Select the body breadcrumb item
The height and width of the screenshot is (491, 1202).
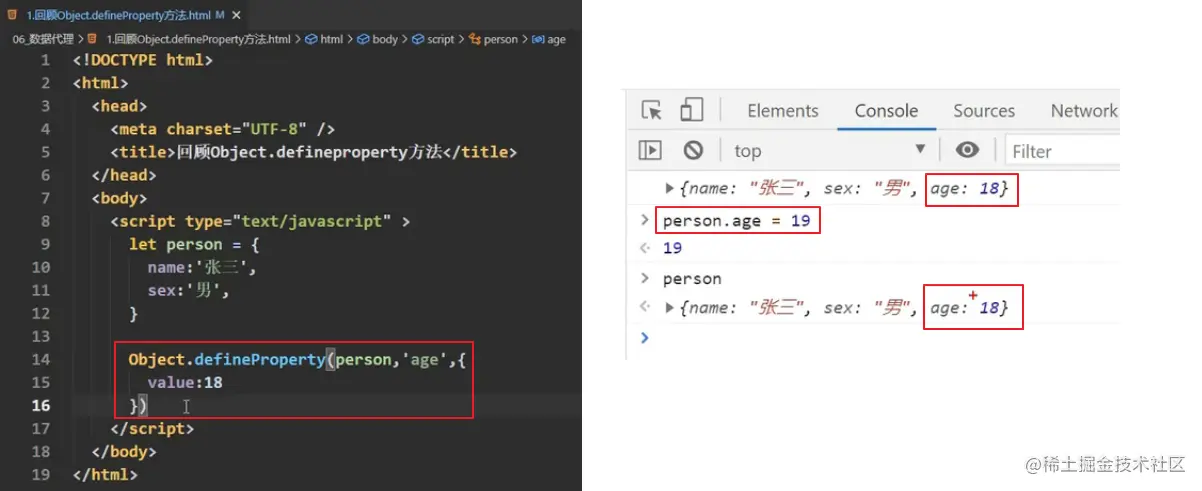click(378, 39)
